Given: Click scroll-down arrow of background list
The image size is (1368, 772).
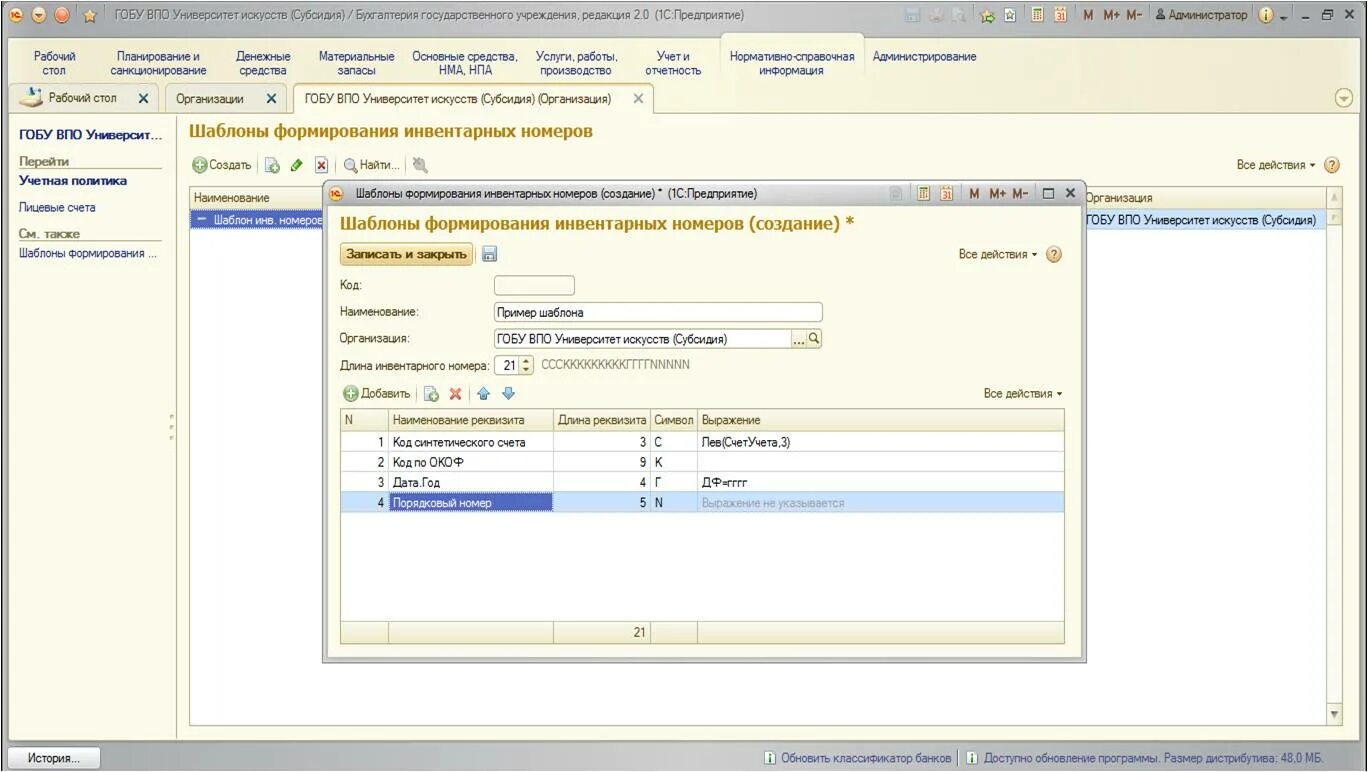Looking at the screenshot, I should [1334, 714].
